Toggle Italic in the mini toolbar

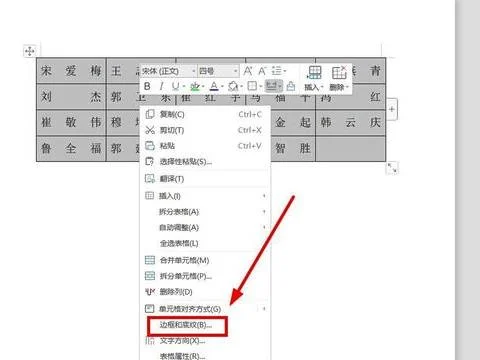coord(162,87)
